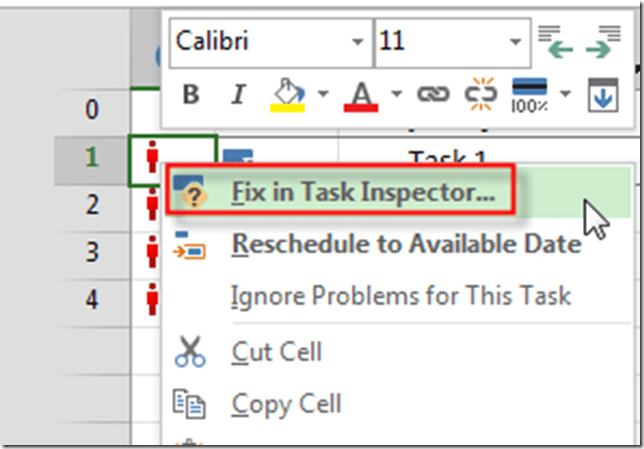Click the font size 11 field
Image resolution: width=644 pixels, height=449 pixels.
pyautogui.click(x=438, y=43)
